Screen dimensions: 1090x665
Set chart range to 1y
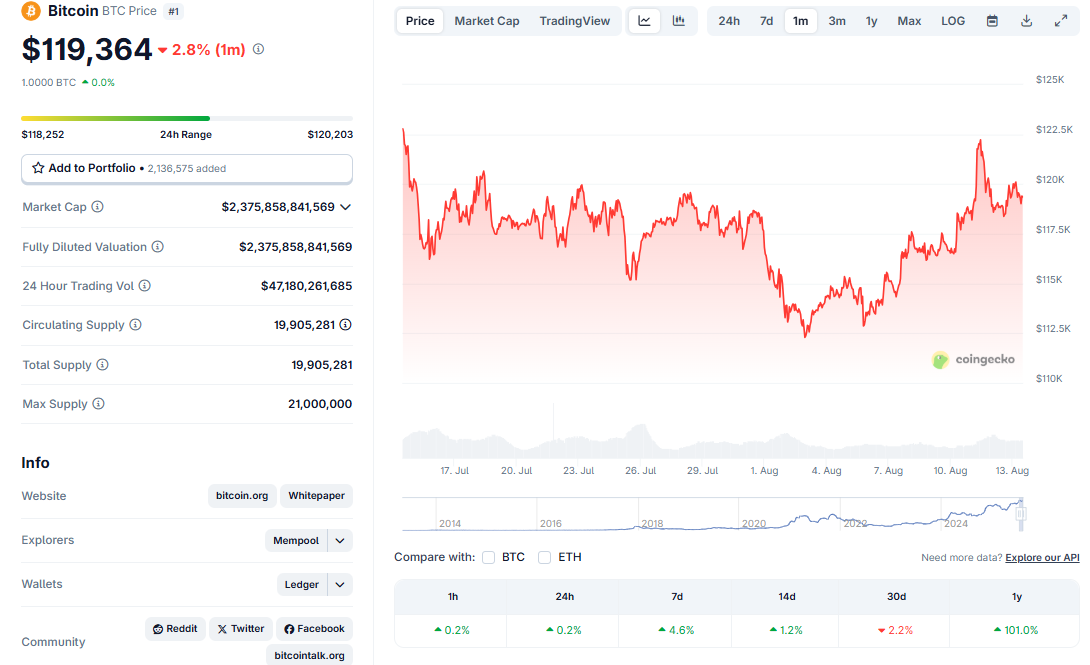coord(871,21)
